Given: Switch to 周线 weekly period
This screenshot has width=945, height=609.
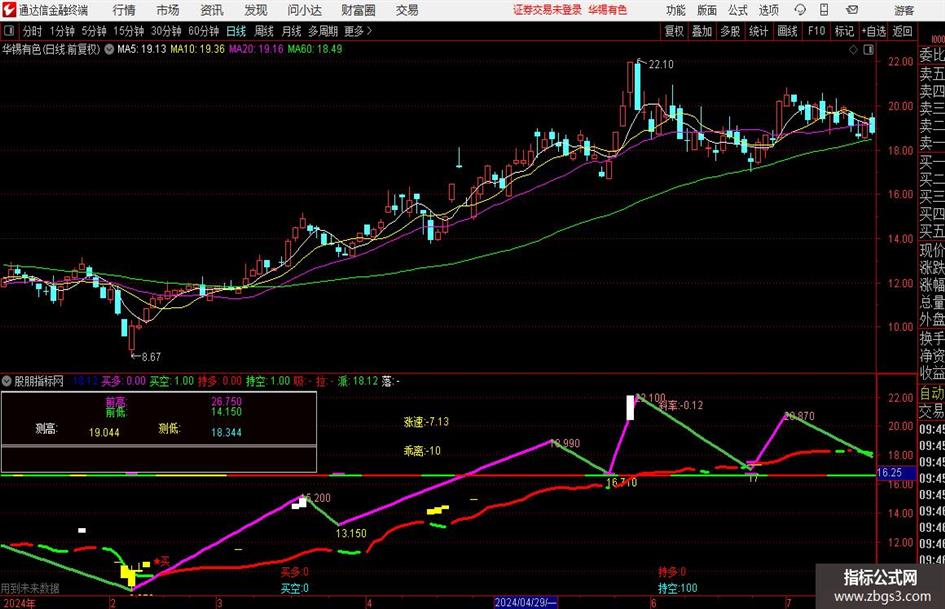Looking at the screenshot, I should click(x=264, y=31).
